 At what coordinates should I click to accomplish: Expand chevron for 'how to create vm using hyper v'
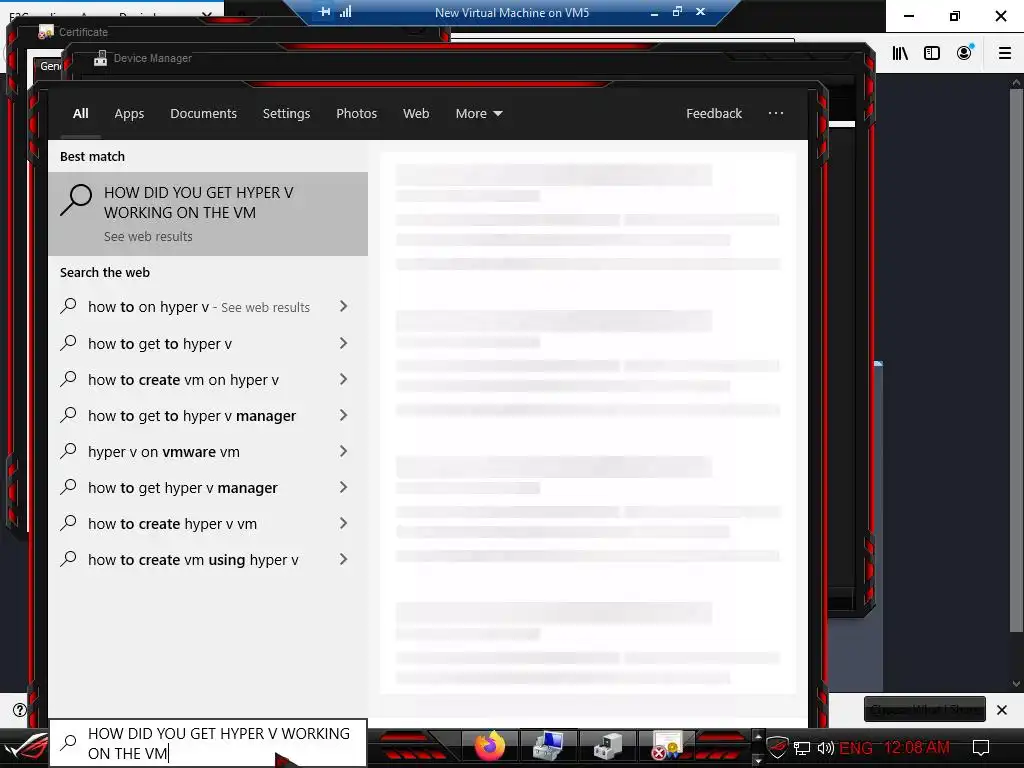344,559
